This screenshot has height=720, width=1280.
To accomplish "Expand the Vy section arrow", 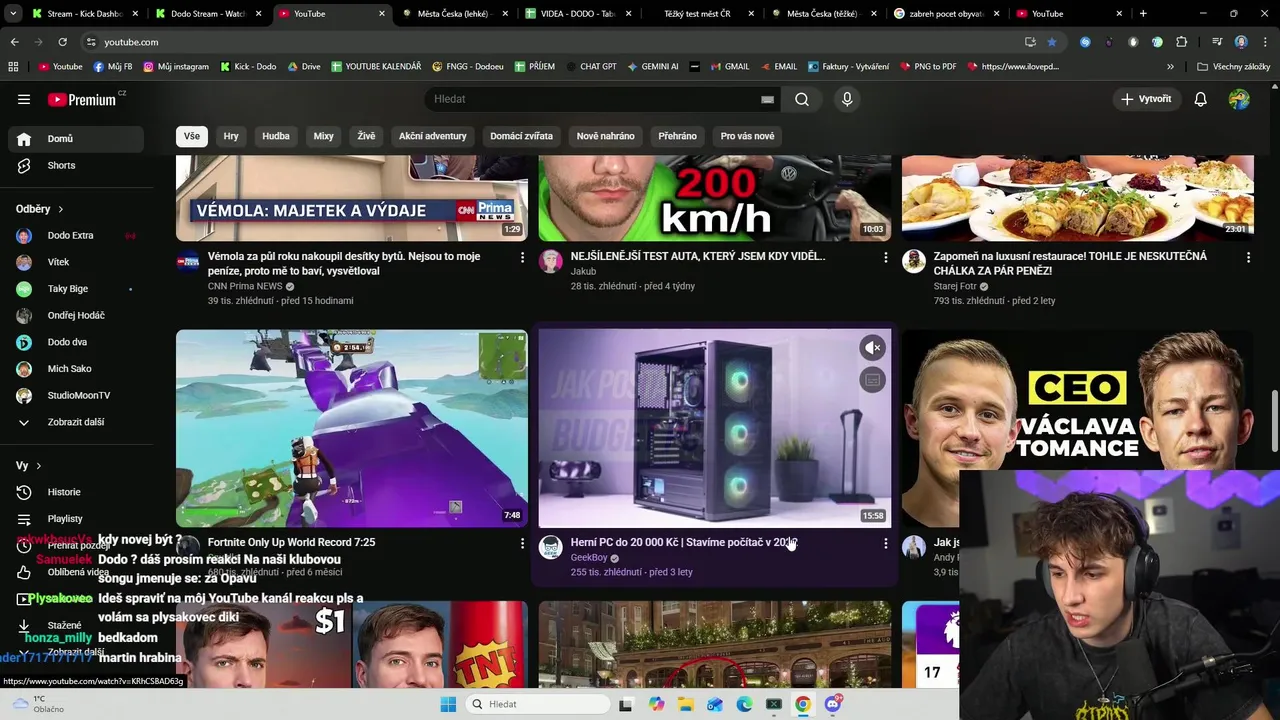I will click(x=39, y=466).
